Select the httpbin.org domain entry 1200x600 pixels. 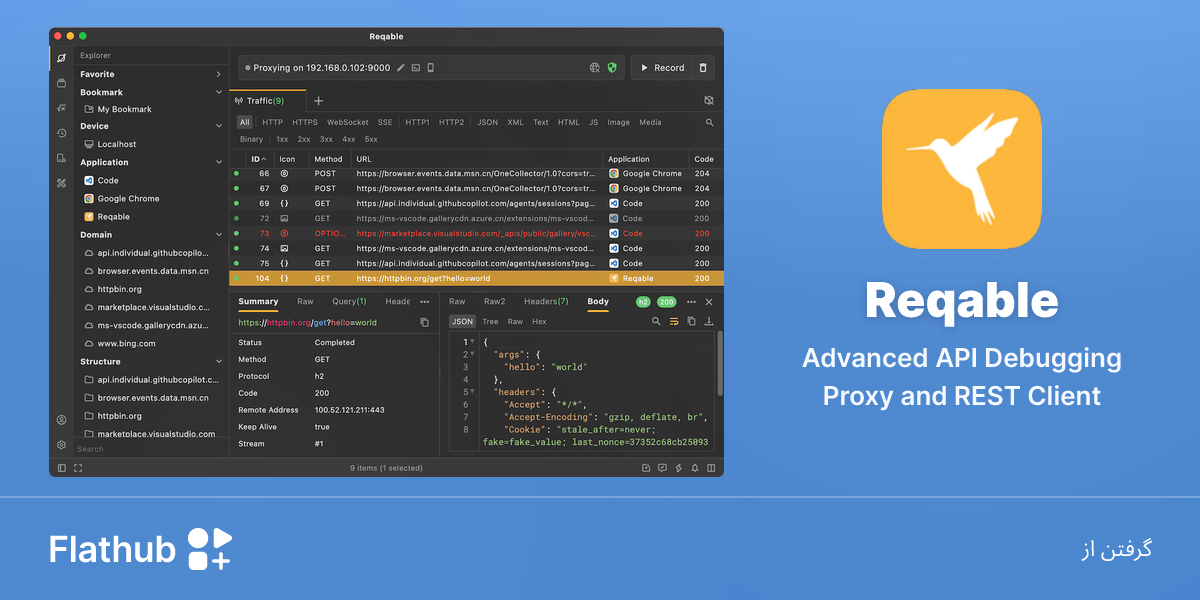[x=119, y=289]
